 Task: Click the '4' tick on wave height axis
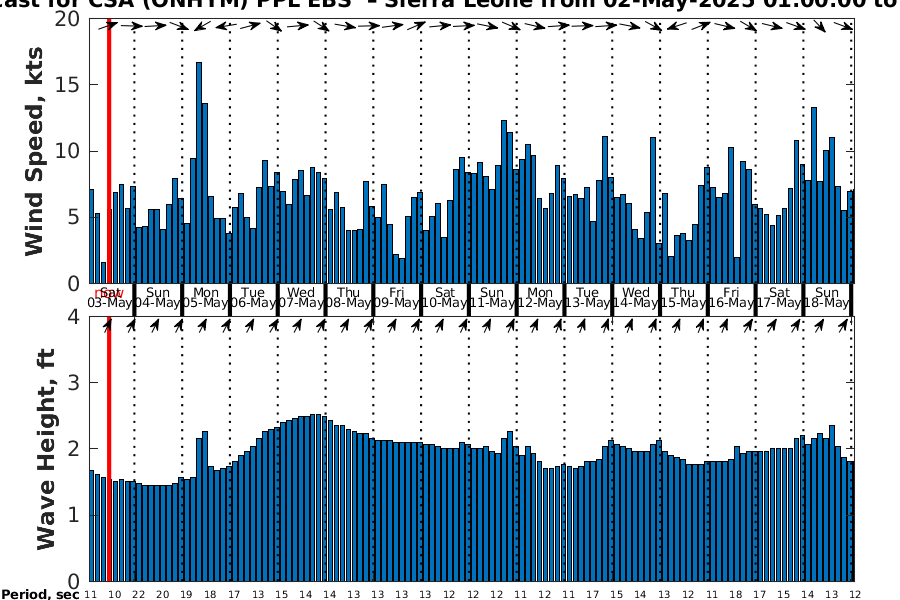click(x=74, y=316)
